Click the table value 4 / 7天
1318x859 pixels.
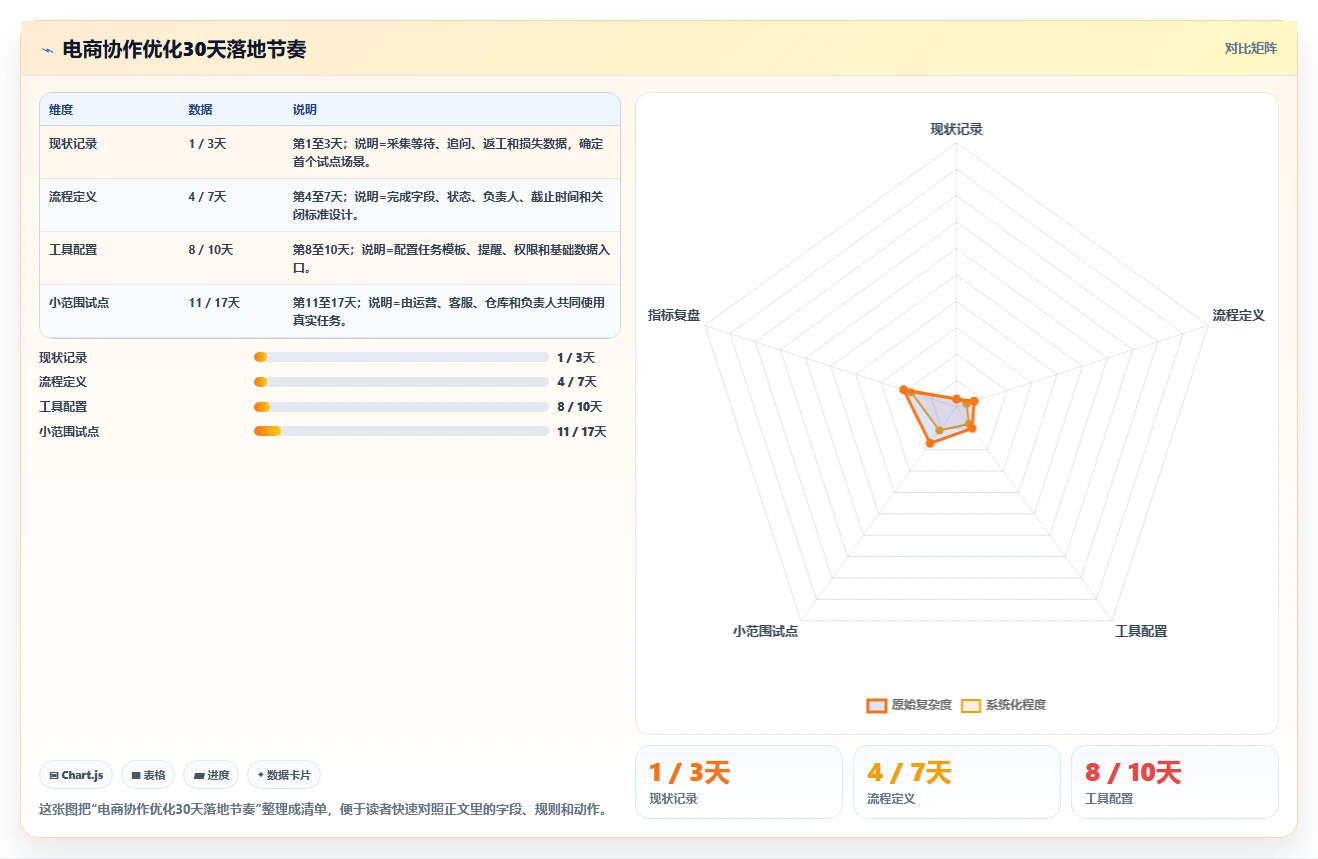tap(207, 197)
